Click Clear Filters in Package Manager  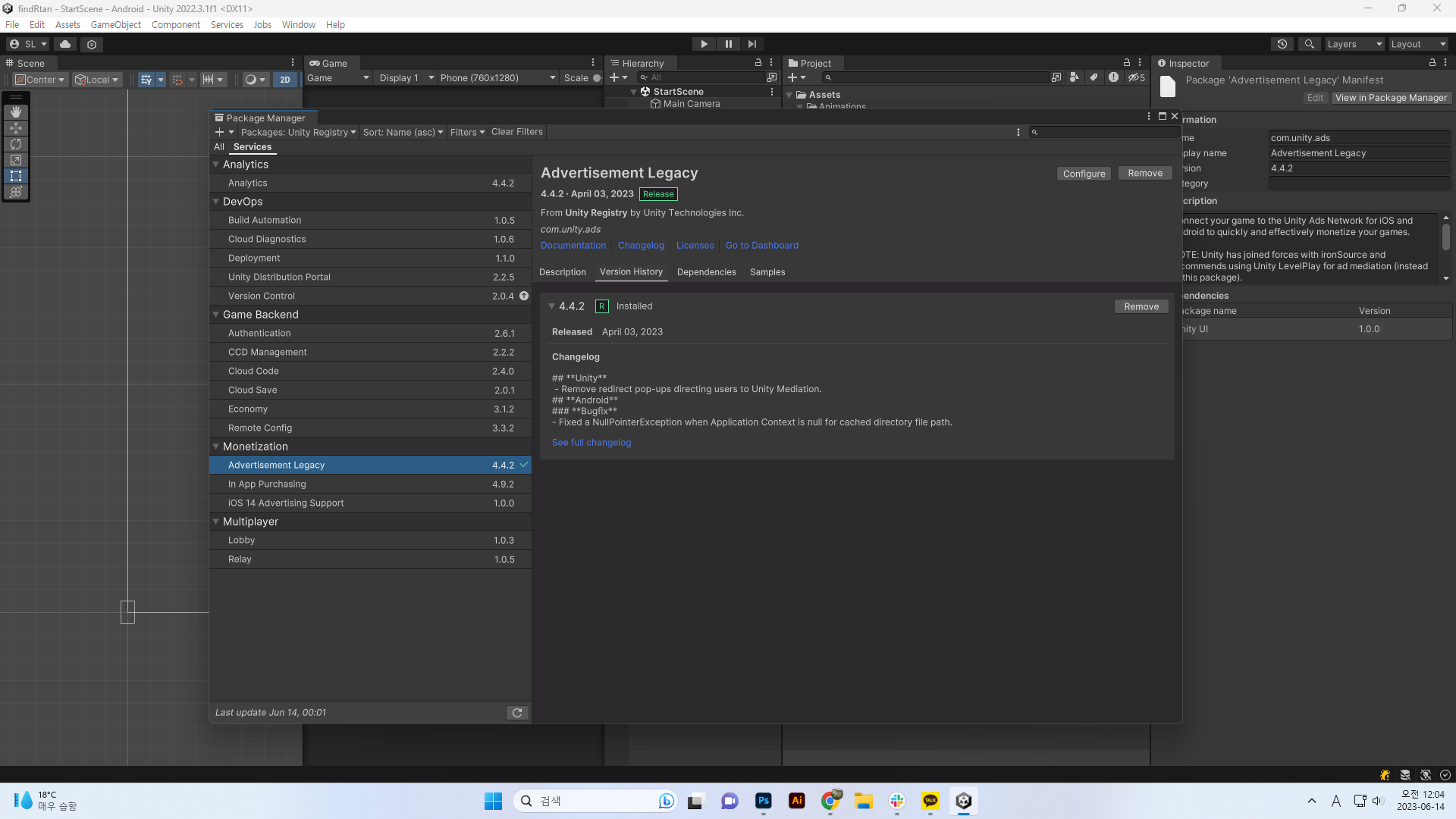[517, 132]
